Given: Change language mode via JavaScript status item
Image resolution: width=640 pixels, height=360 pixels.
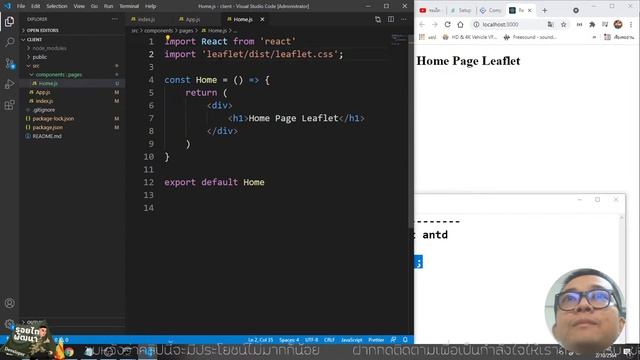Looking at the screenshot, I should (x=351, y=340).
